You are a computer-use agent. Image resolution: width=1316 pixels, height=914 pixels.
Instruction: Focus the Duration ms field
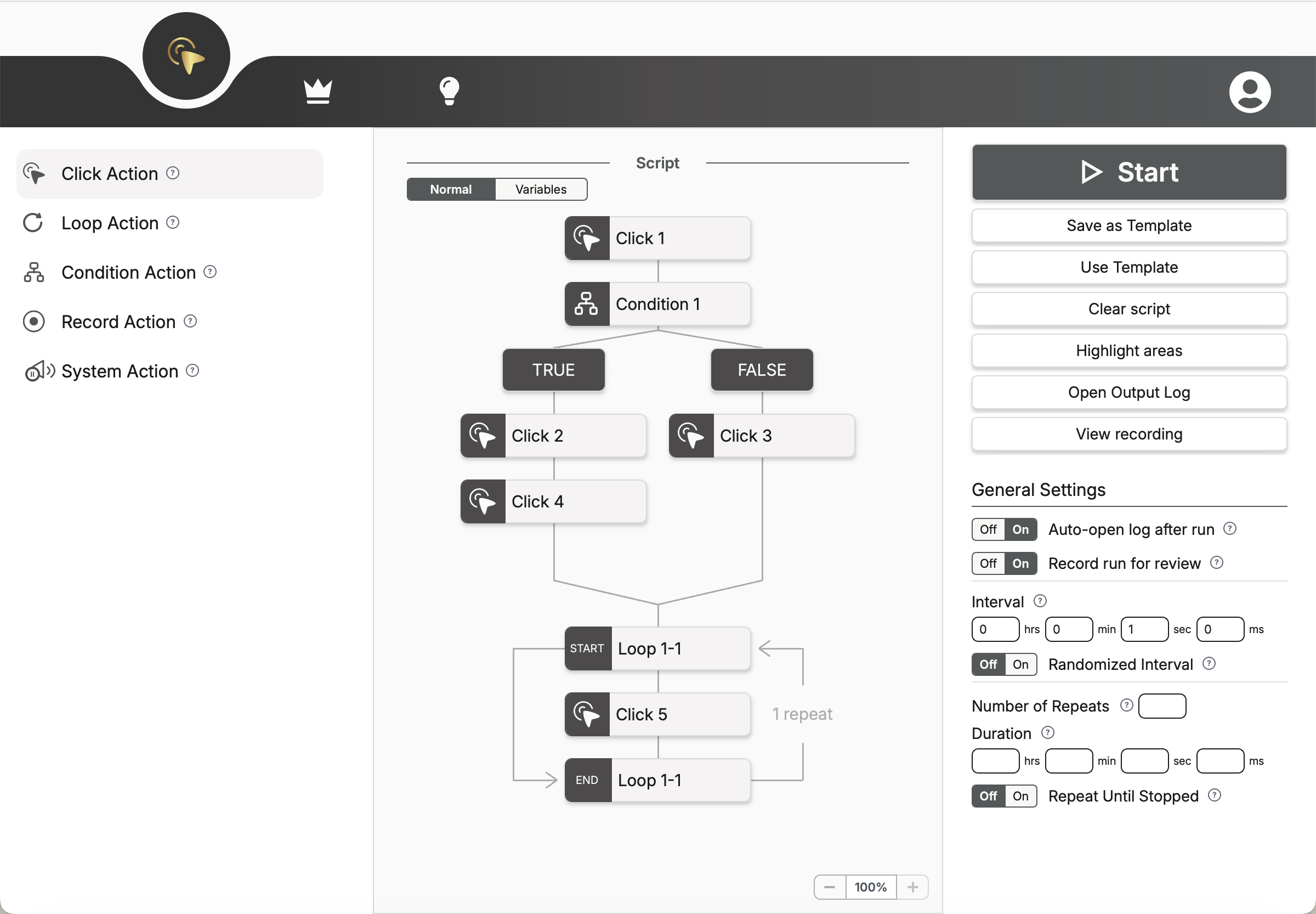pos(1220,761)
